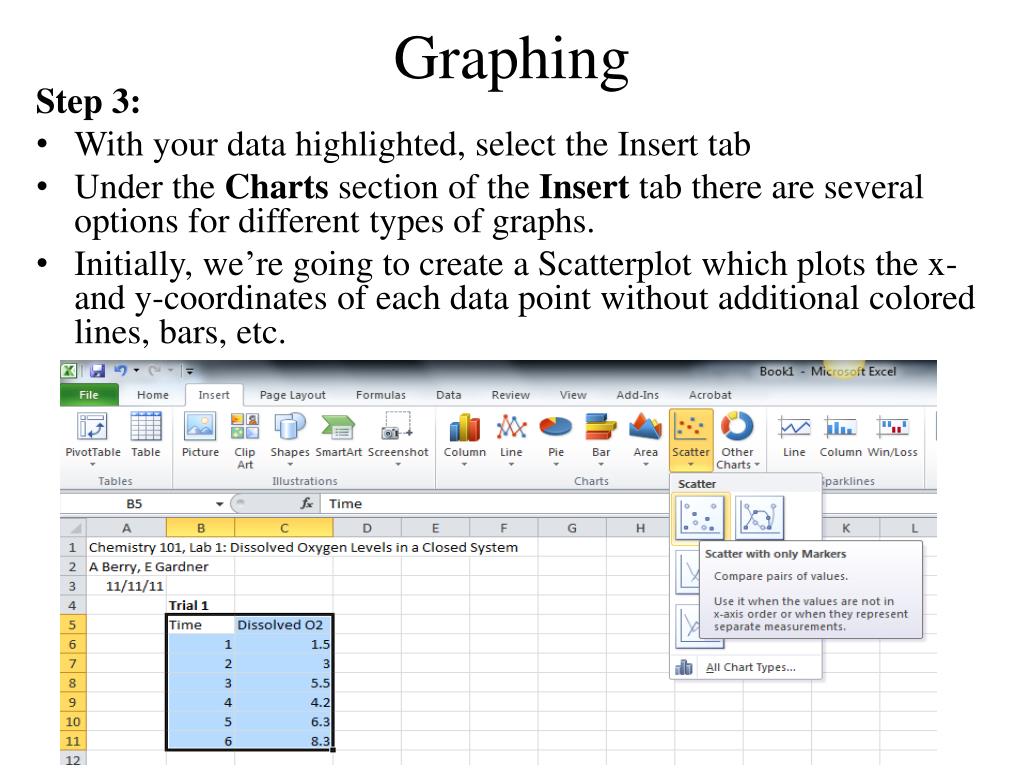
Task: Open Other Charts gallery
Action: click(737, 440)
